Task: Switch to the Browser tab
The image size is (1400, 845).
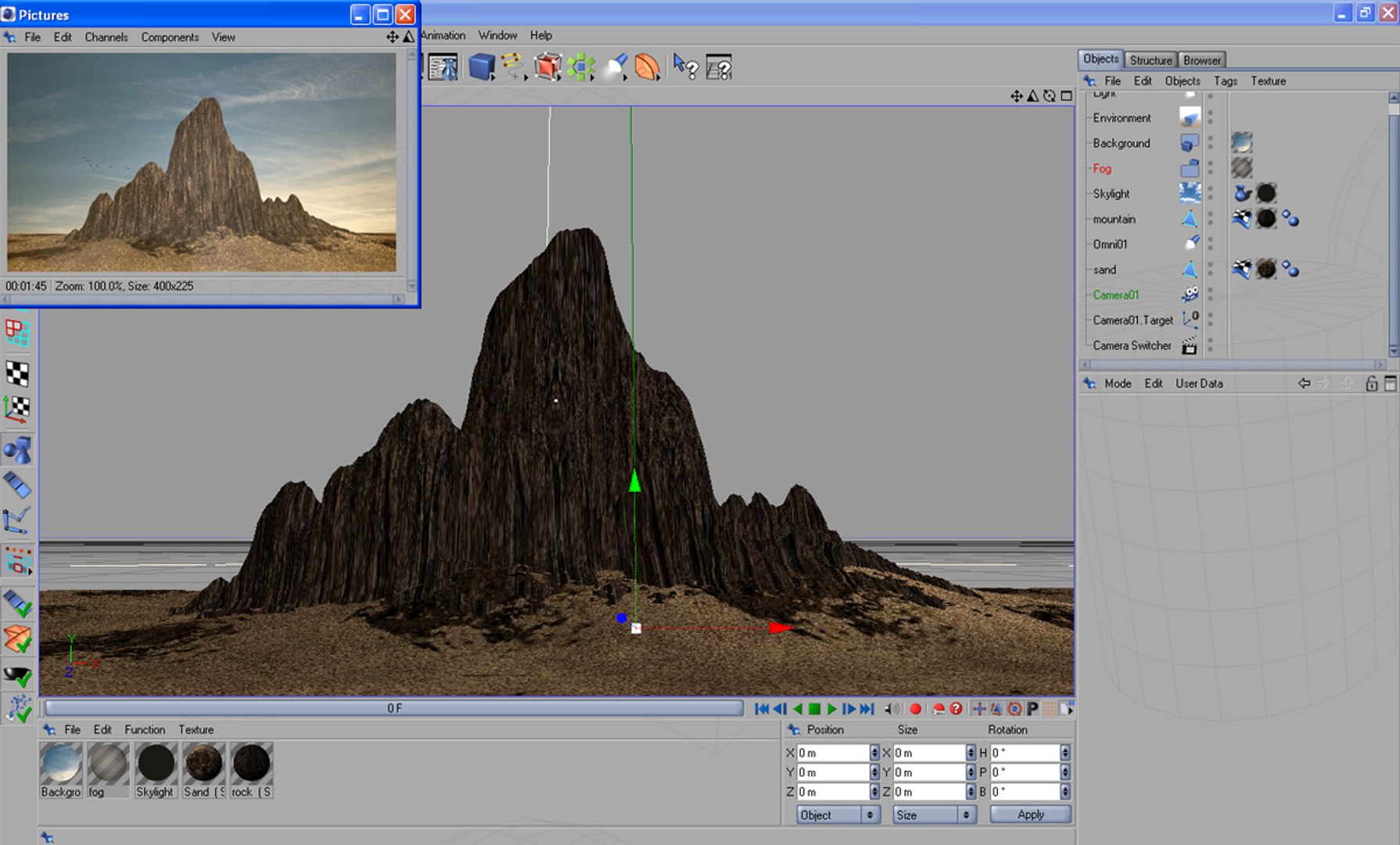Action: (x=1201, y=60)
